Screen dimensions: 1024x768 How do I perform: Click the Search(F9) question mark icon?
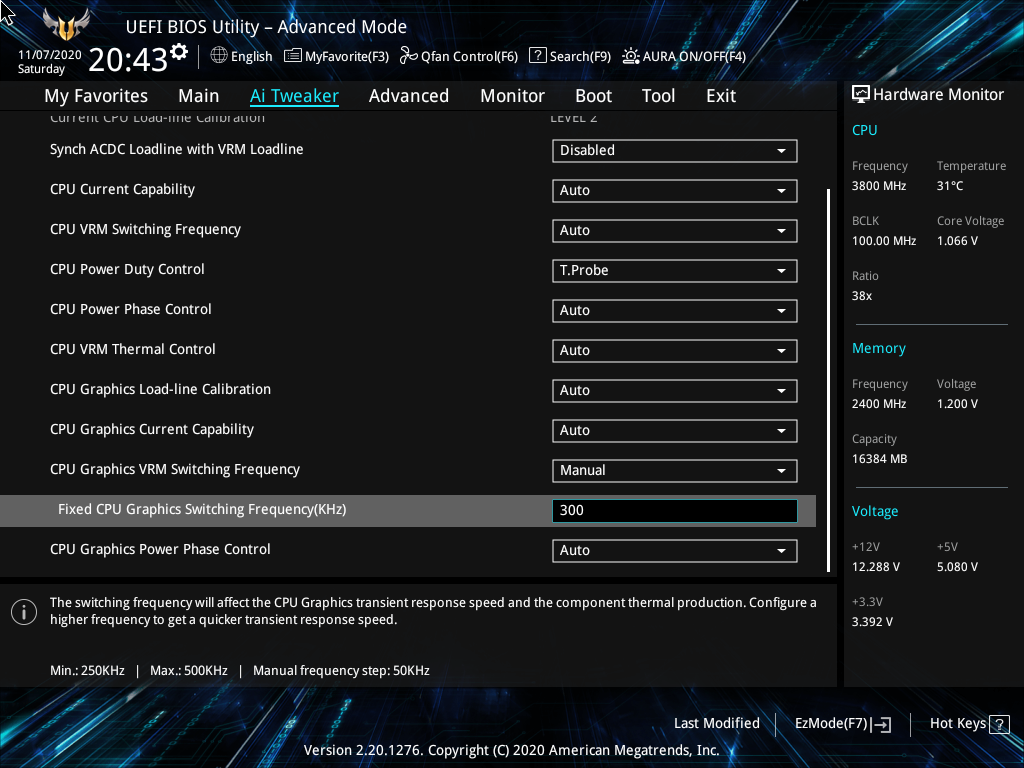537,56
